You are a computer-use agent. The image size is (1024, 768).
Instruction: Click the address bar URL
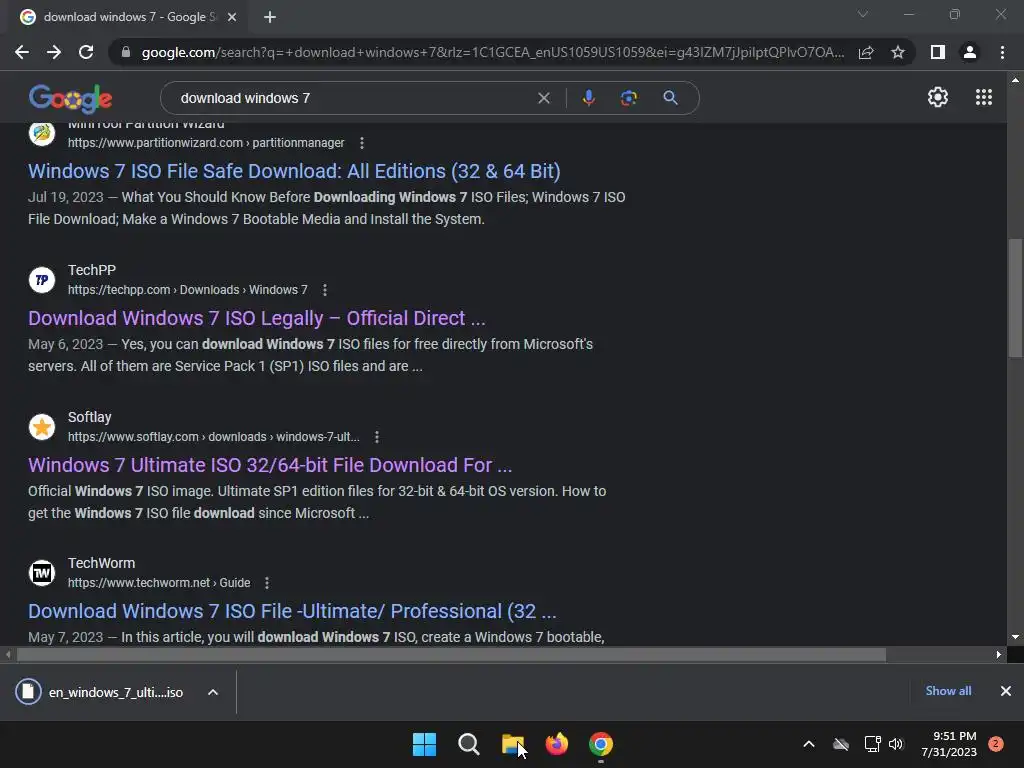[x=493, y=52]
